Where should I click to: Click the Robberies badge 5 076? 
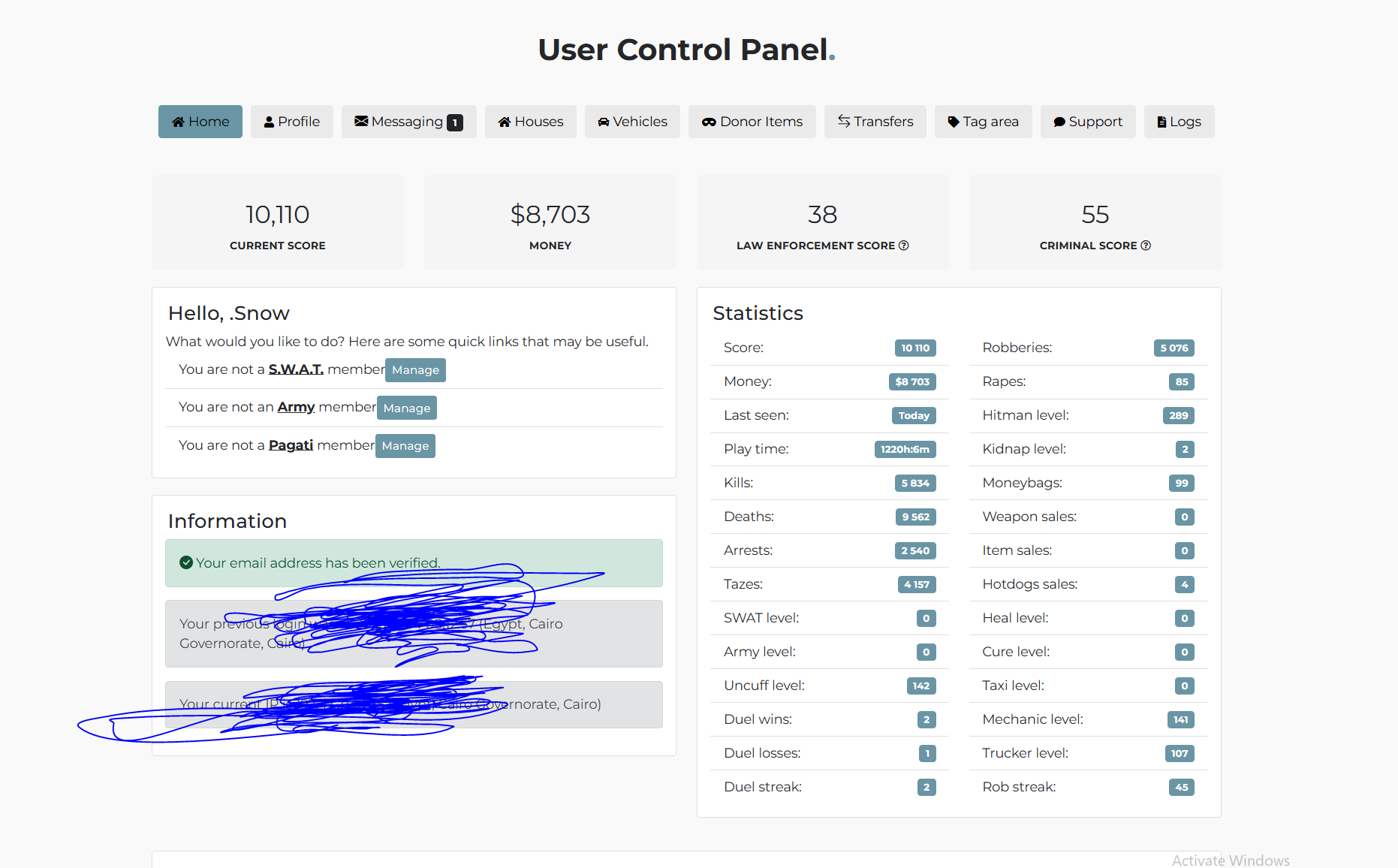point(1174,348)
